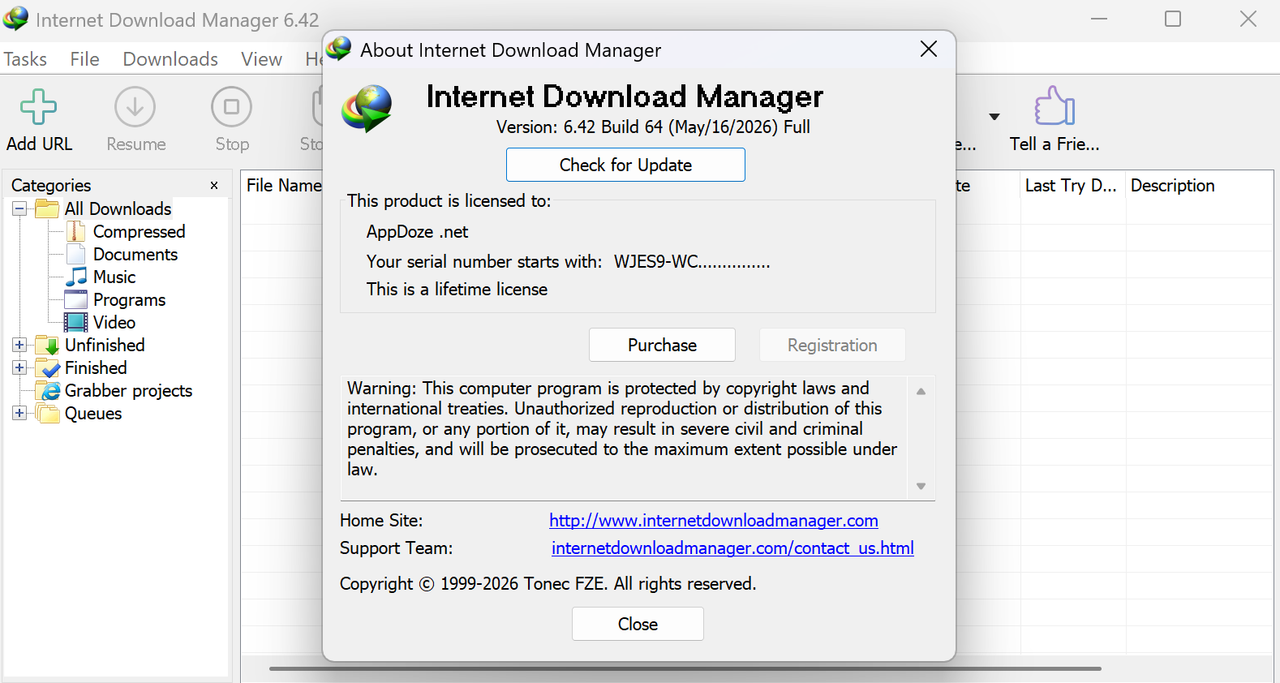Click the Close button in About dialog
Viewport: 1280px width, 683px height.
(638, 624)
